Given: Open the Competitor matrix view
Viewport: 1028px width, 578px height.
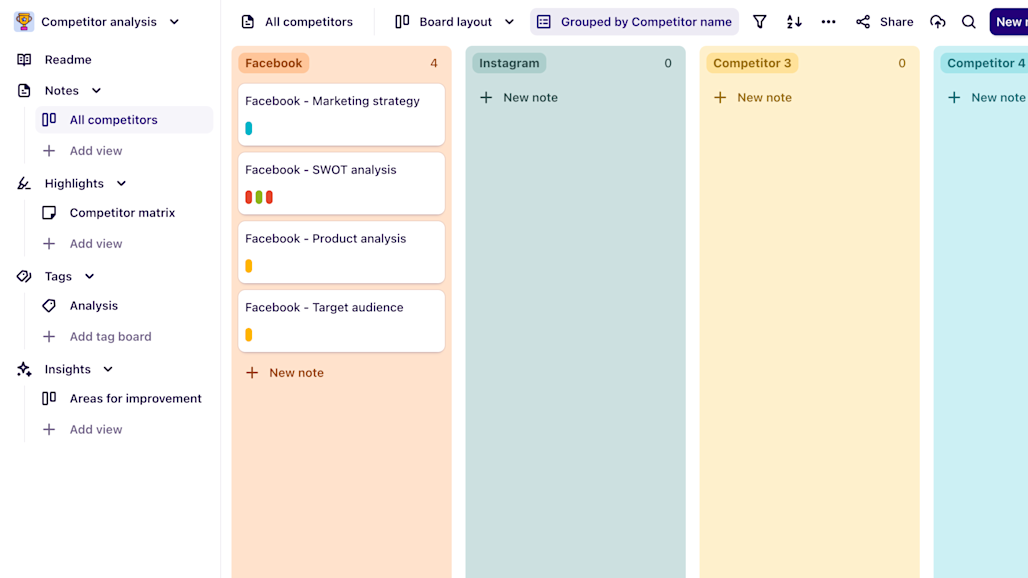Looking at the screenshot, I should 122,212.
